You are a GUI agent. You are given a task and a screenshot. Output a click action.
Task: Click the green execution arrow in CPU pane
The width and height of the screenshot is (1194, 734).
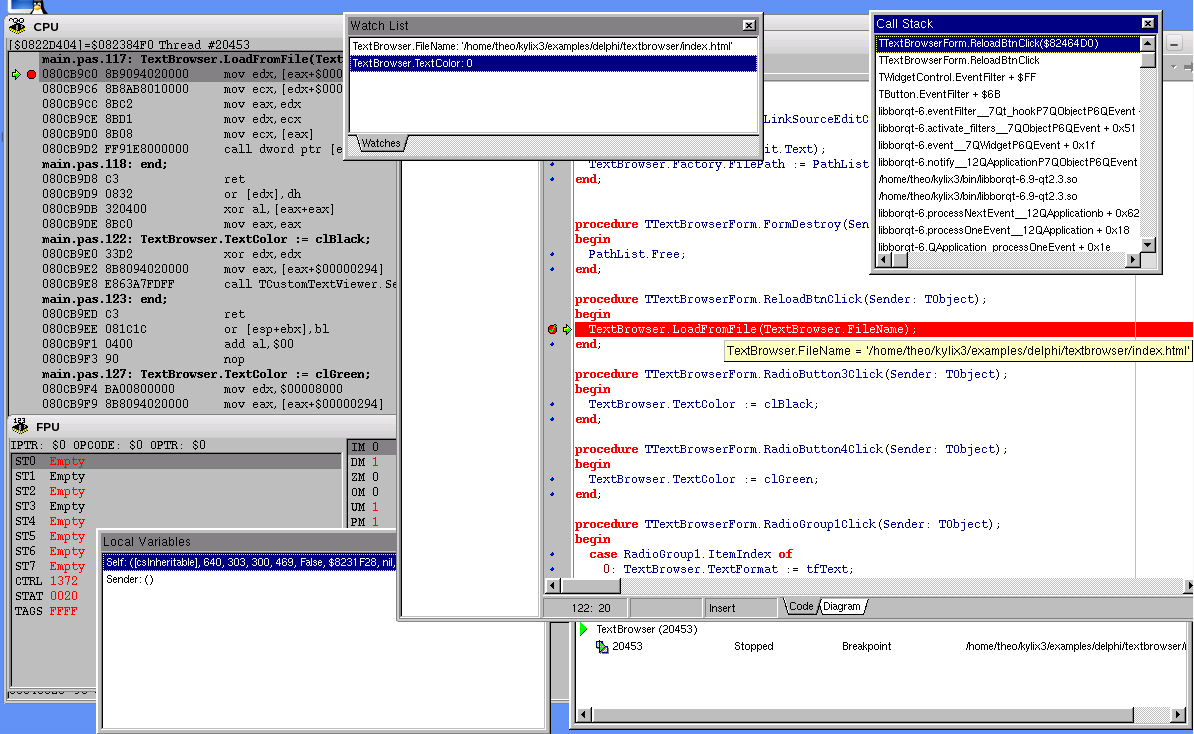pos(16,75)
